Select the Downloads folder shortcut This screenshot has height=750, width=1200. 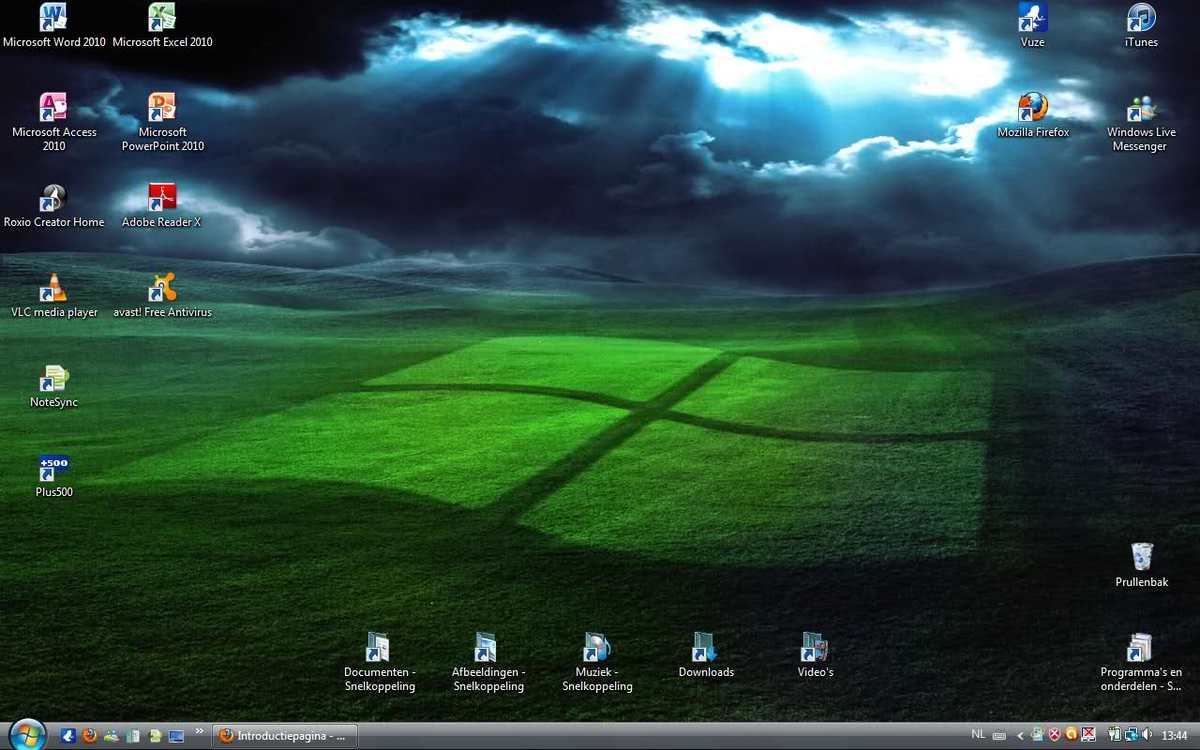pos(706,648)
